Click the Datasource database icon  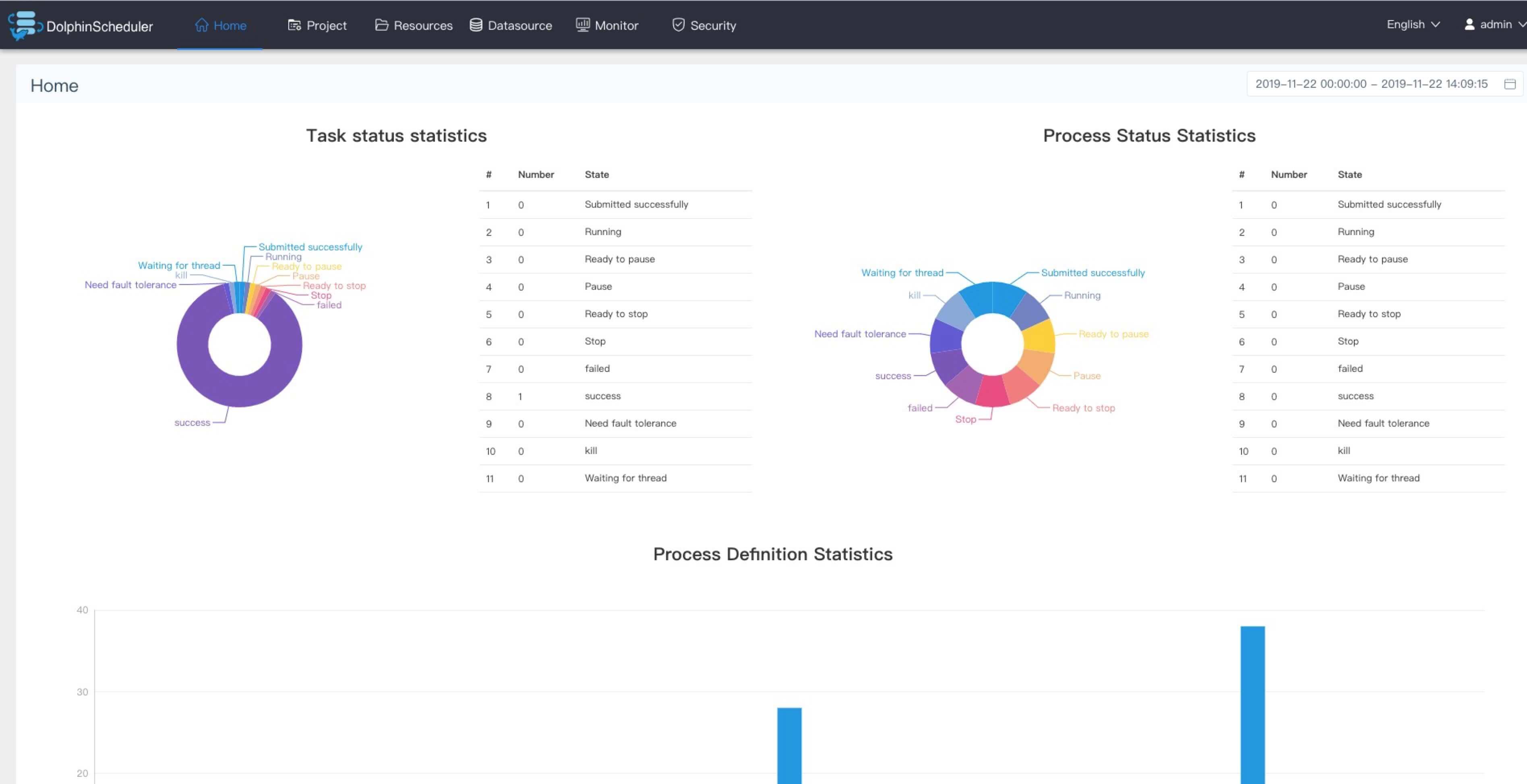click(476, 25)
